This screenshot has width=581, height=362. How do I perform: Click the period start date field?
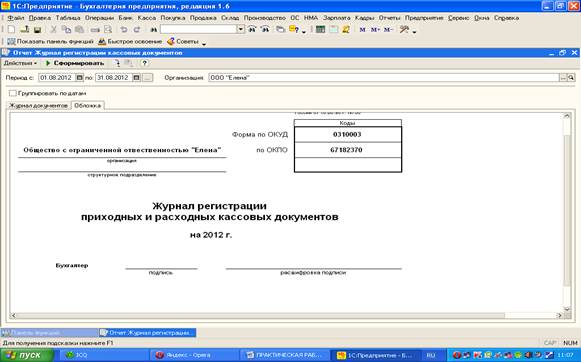point(57,78)
